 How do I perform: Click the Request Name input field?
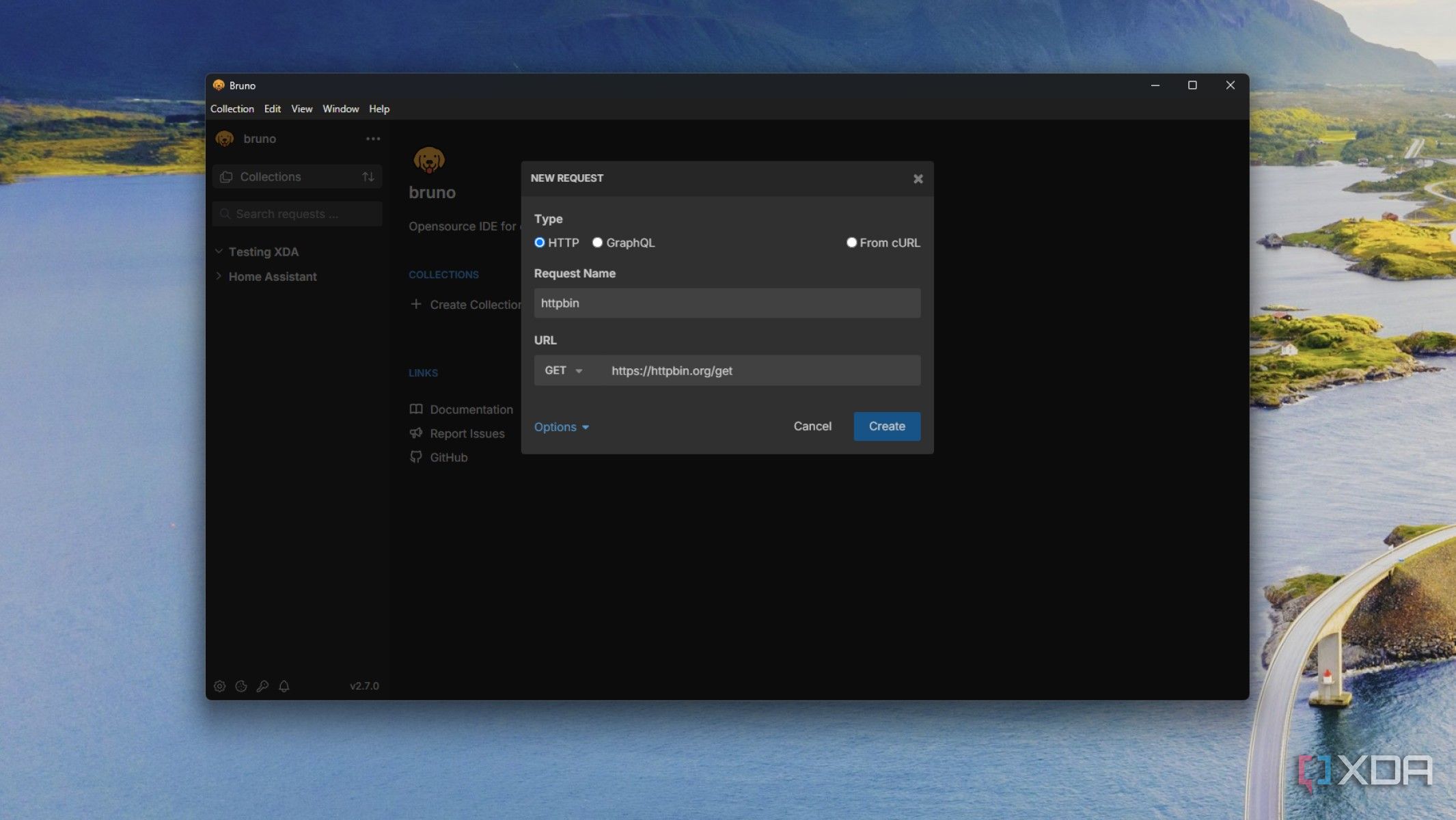[x=727, y=303]
